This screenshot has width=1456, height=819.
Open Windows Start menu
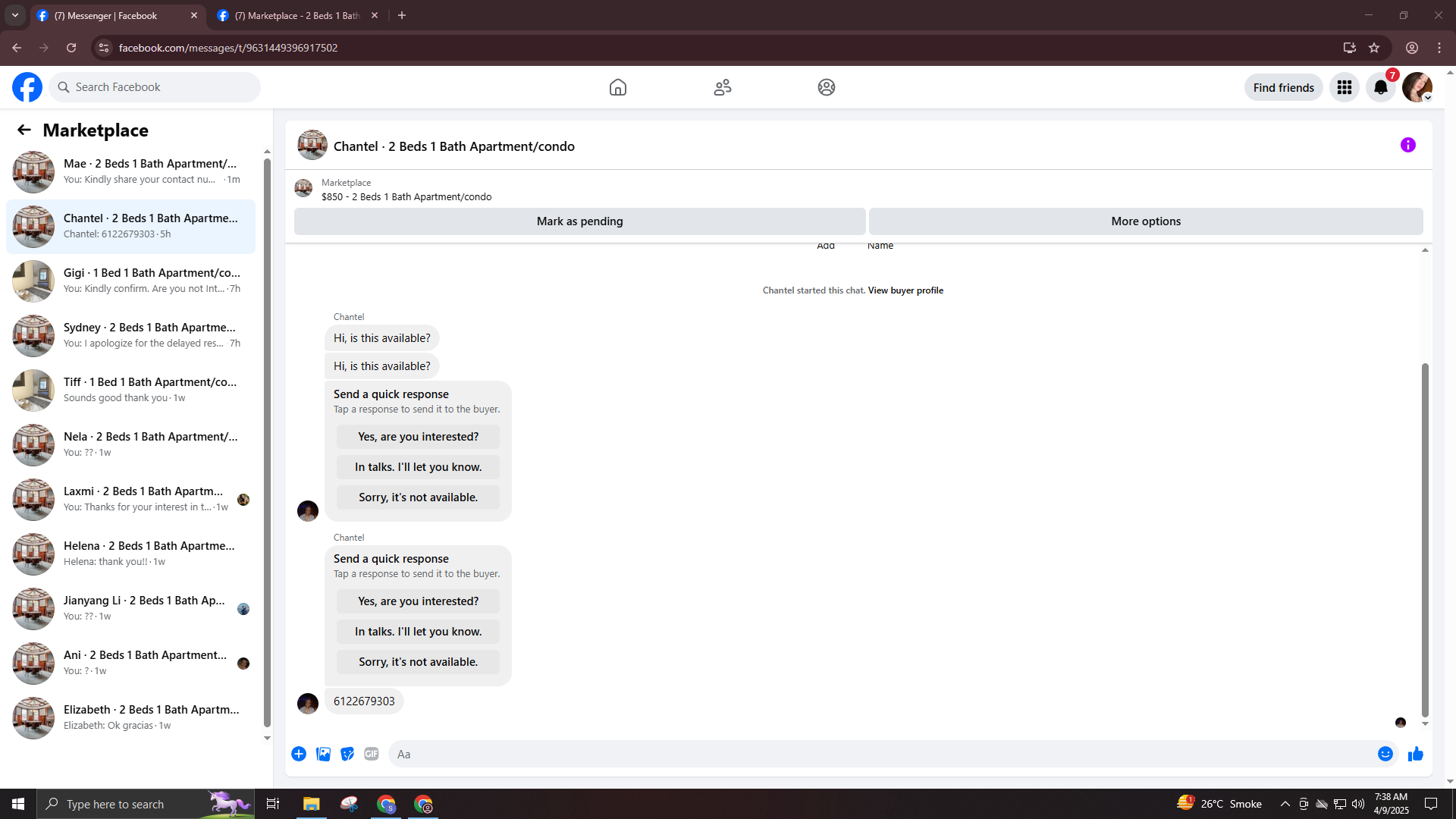click(18, 804)
